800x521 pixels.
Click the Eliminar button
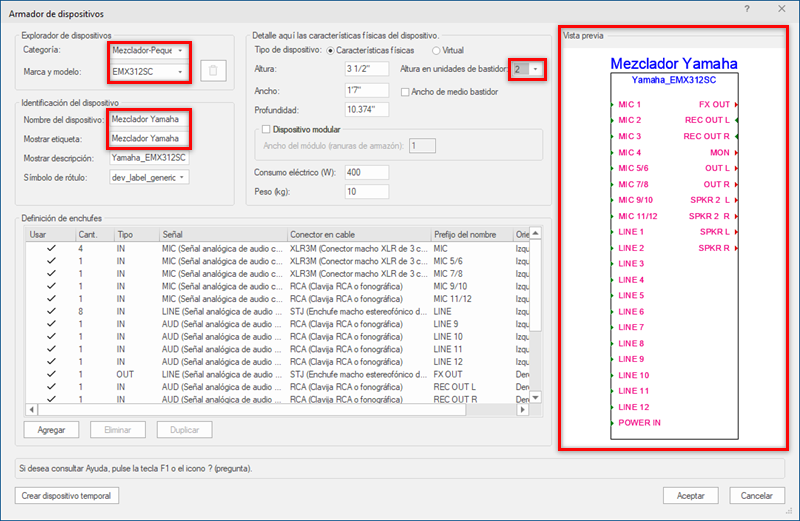[x=118, y=430]
